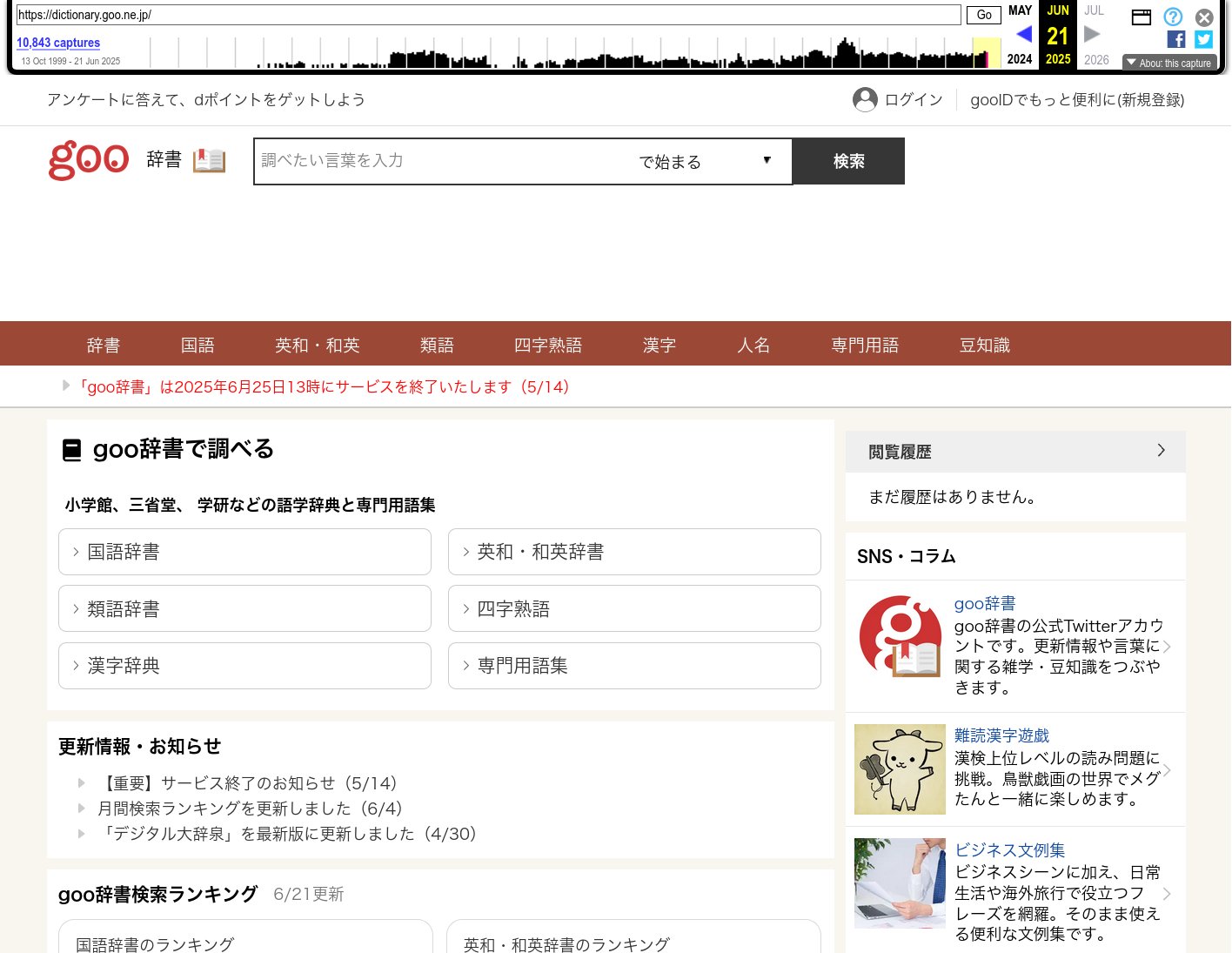Click the 国語辞書のランキング heading

[x=155, y=944]
